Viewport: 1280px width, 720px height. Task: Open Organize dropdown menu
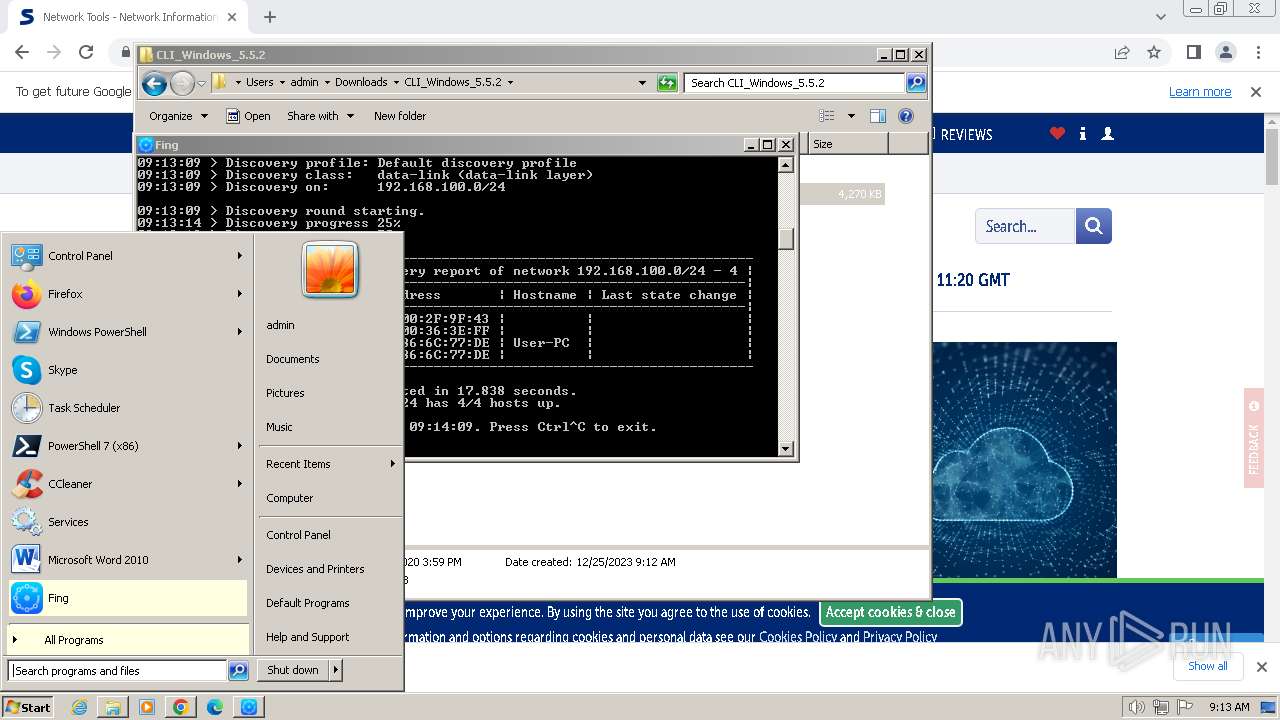coord(179,116)
